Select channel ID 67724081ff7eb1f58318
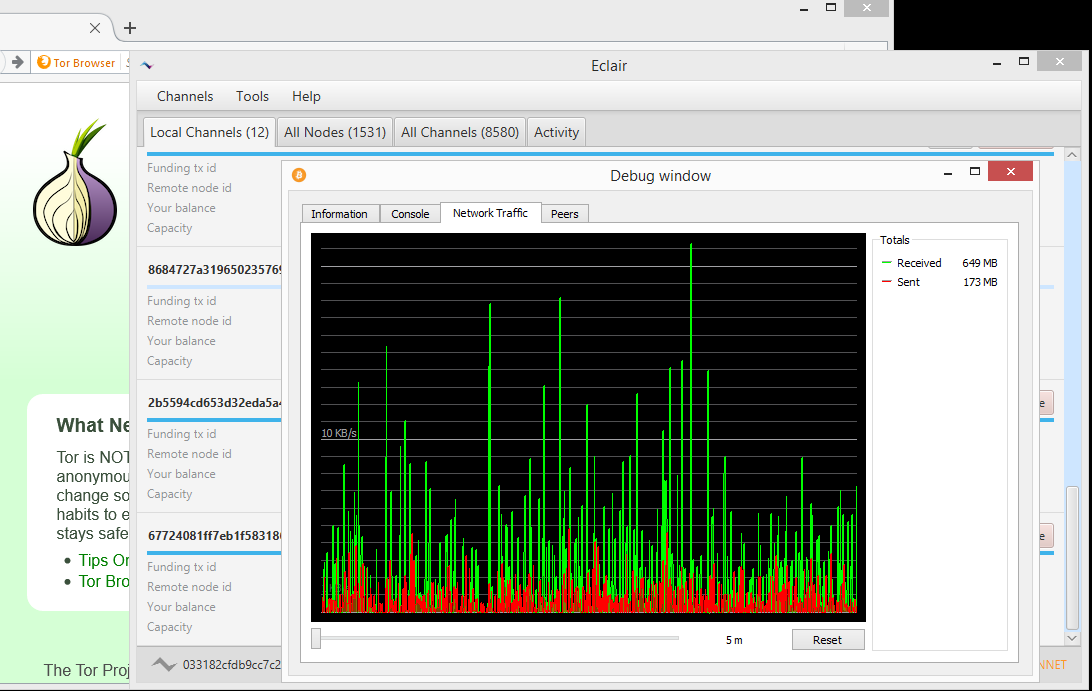The height and width of the screenshot is (691, 1092). click(214, 536)
